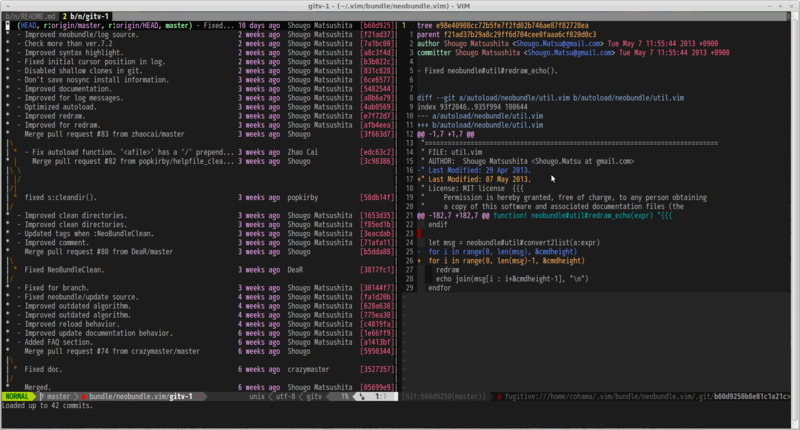Select commit 'Fixed initial cursor position in log.'
The width and height of the screenshot is (800, 430).
click(200, 62)
